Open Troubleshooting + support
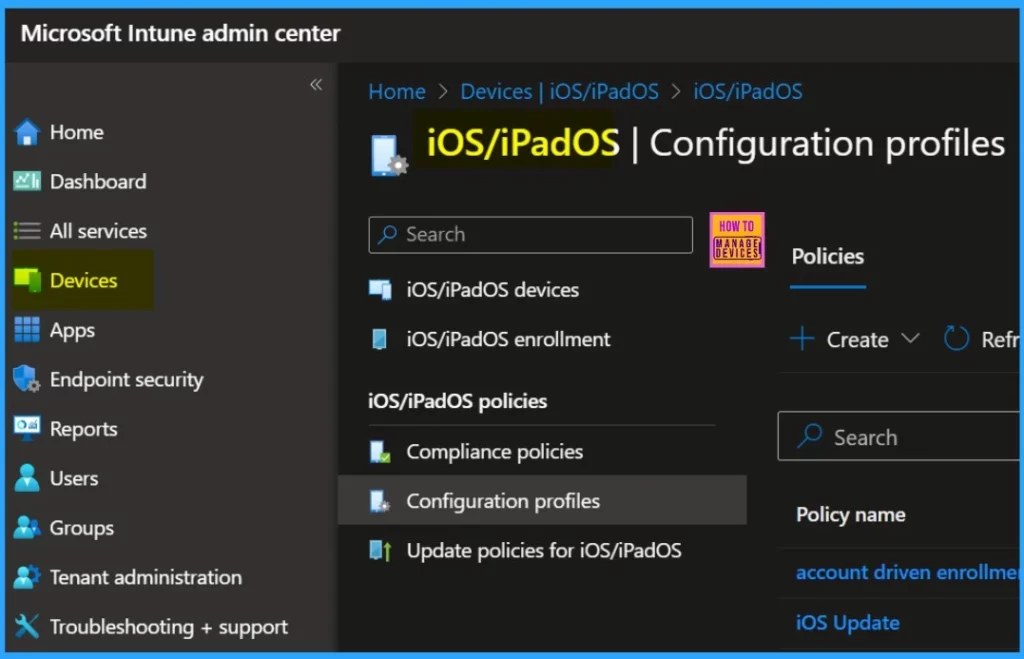The image size is (1024, 659). (168, 627)
